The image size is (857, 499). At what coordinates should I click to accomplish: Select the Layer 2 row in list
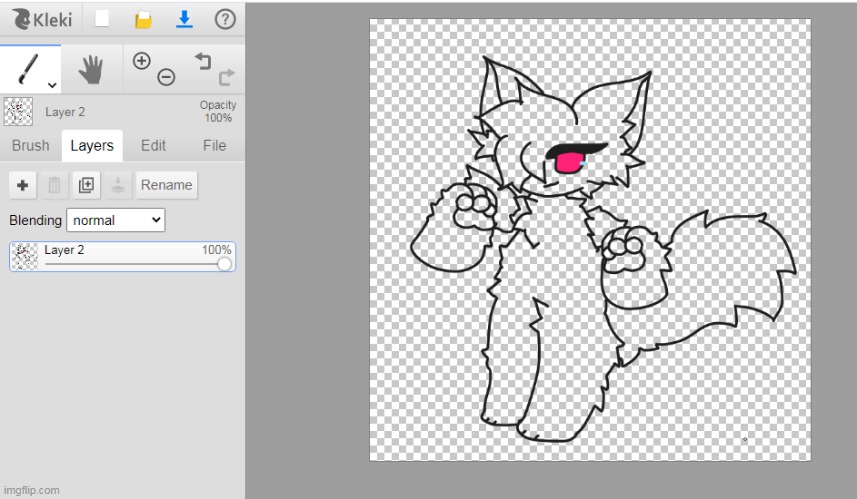[122, 256]
